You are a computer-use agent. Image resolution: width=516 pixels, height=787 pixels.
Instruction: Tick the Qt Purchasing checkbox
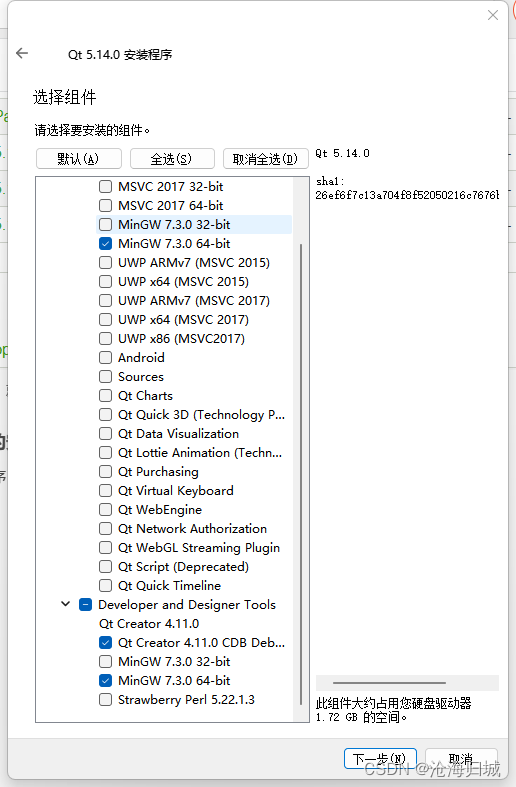(105, 472)
